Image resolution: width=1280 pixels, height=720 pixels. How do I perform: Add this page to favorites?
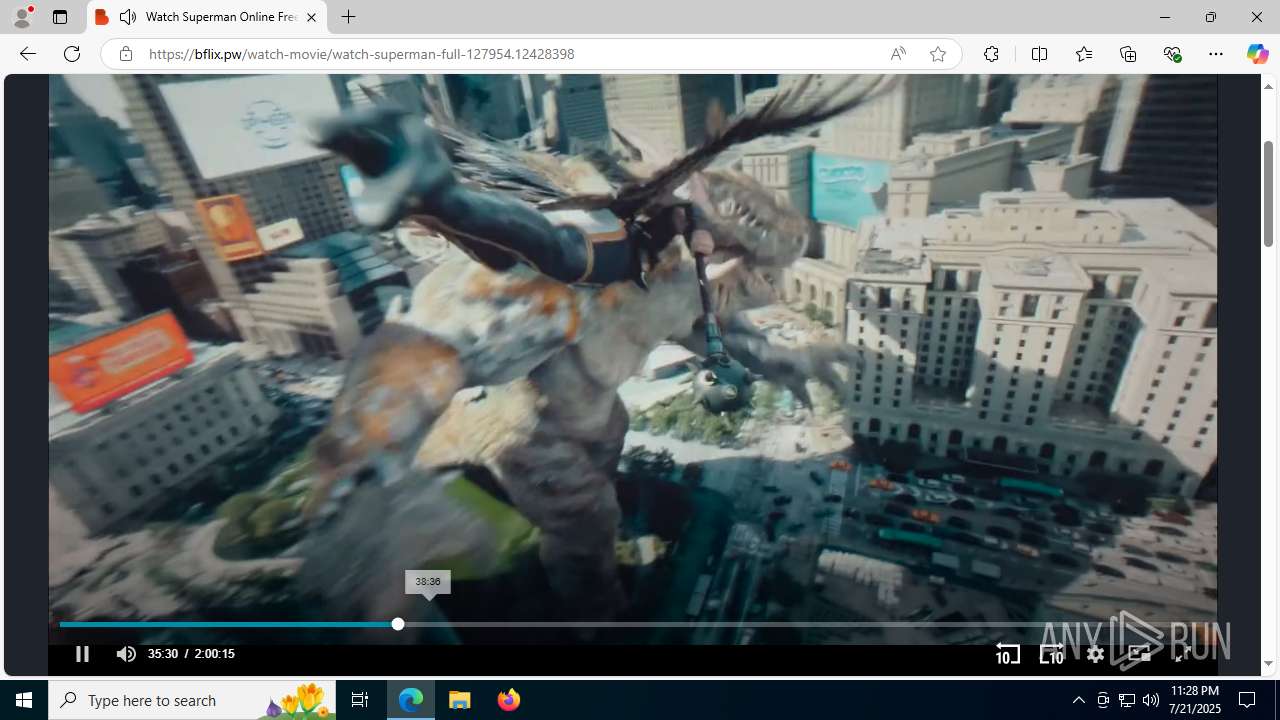point(937,54)
